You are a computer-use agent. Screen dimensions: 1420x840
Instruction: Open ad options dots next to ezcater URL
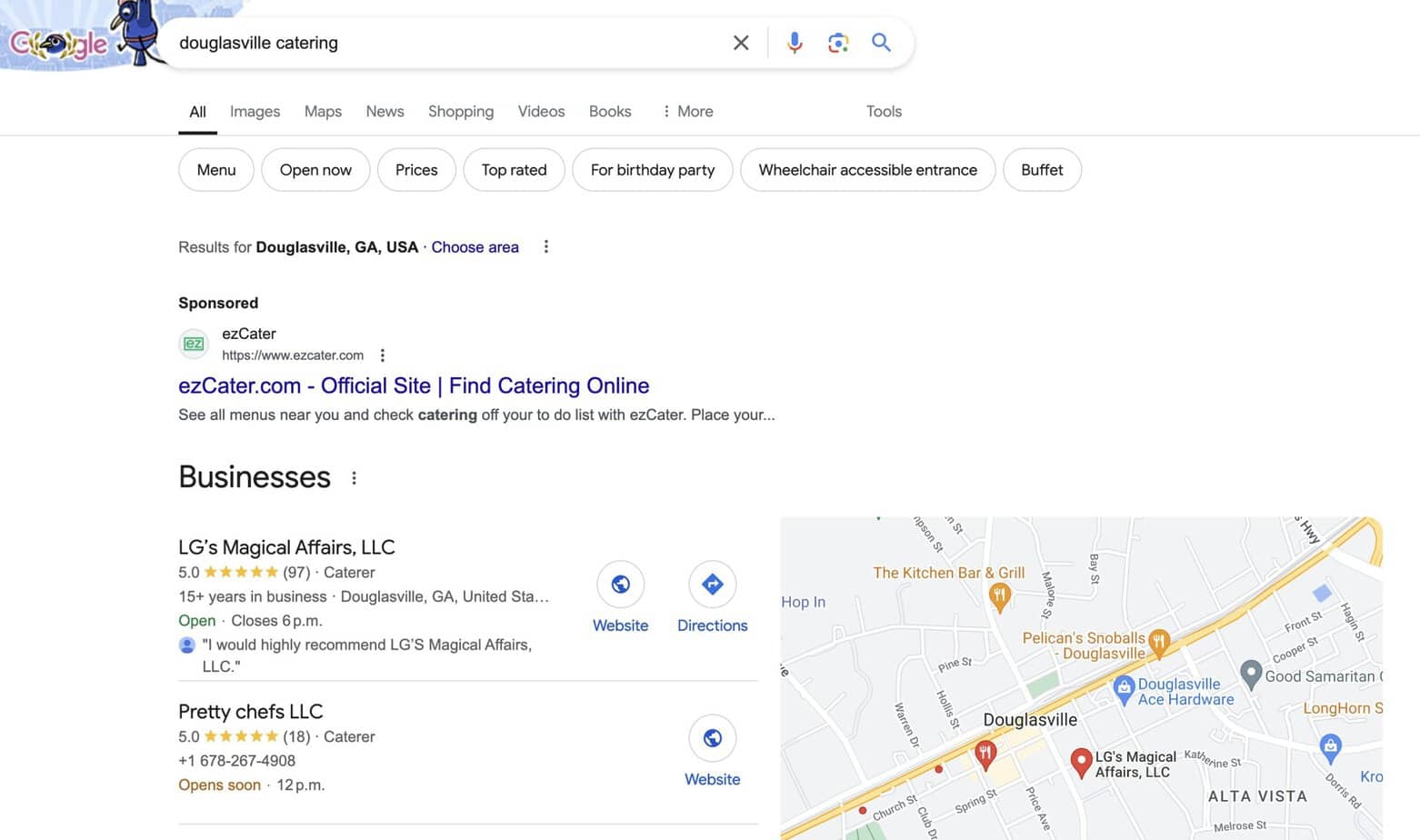point(383,355)
